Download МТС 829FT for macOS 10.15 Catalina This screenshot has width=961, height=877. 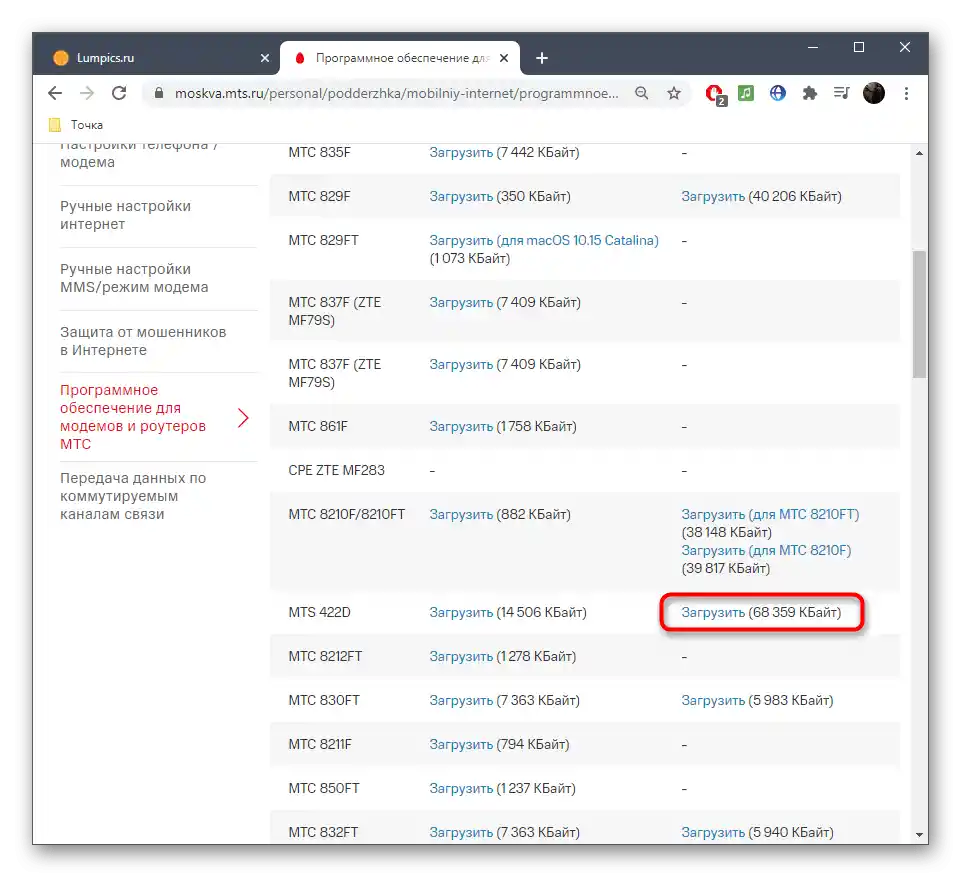544,240
